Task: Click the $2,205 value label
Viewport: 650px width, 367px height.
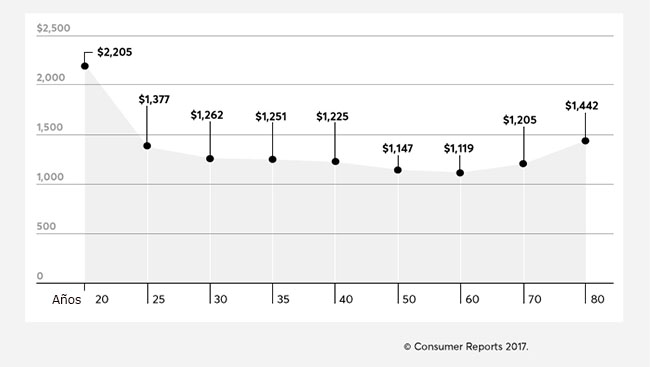Action: click(x=115, y=52)
